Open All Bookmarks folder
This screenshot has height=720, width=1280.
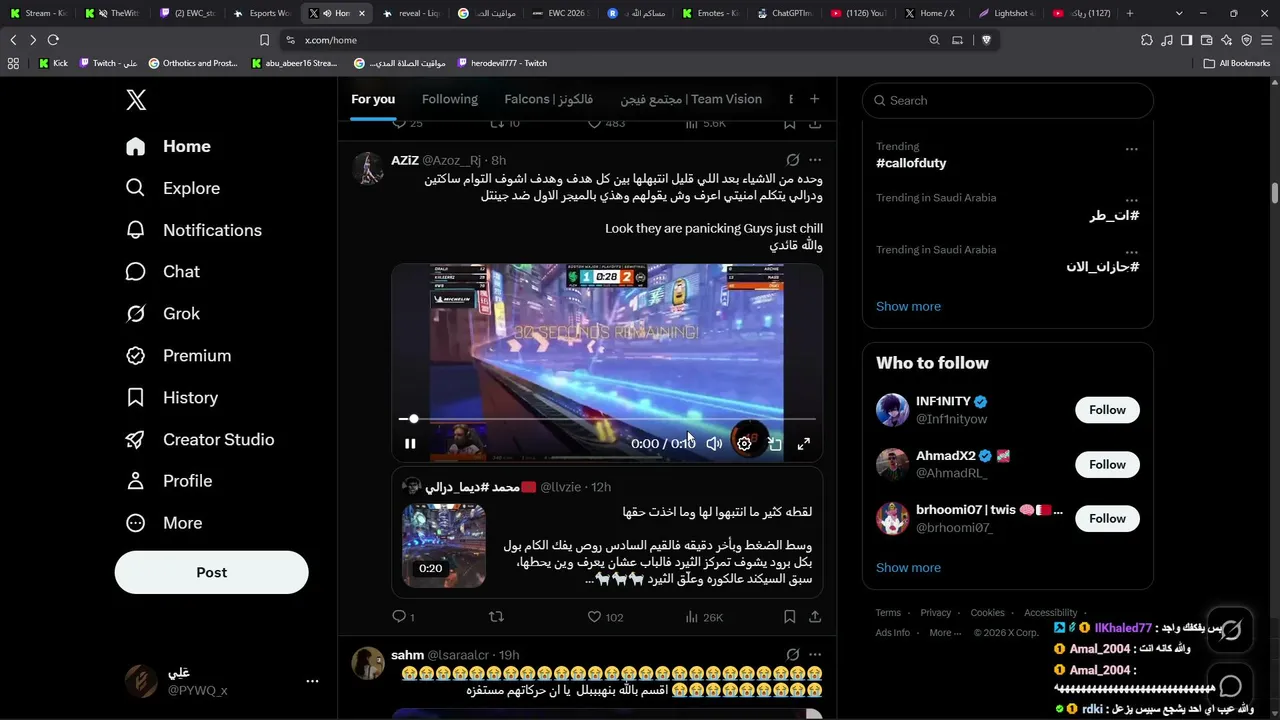coord(1237,63)
